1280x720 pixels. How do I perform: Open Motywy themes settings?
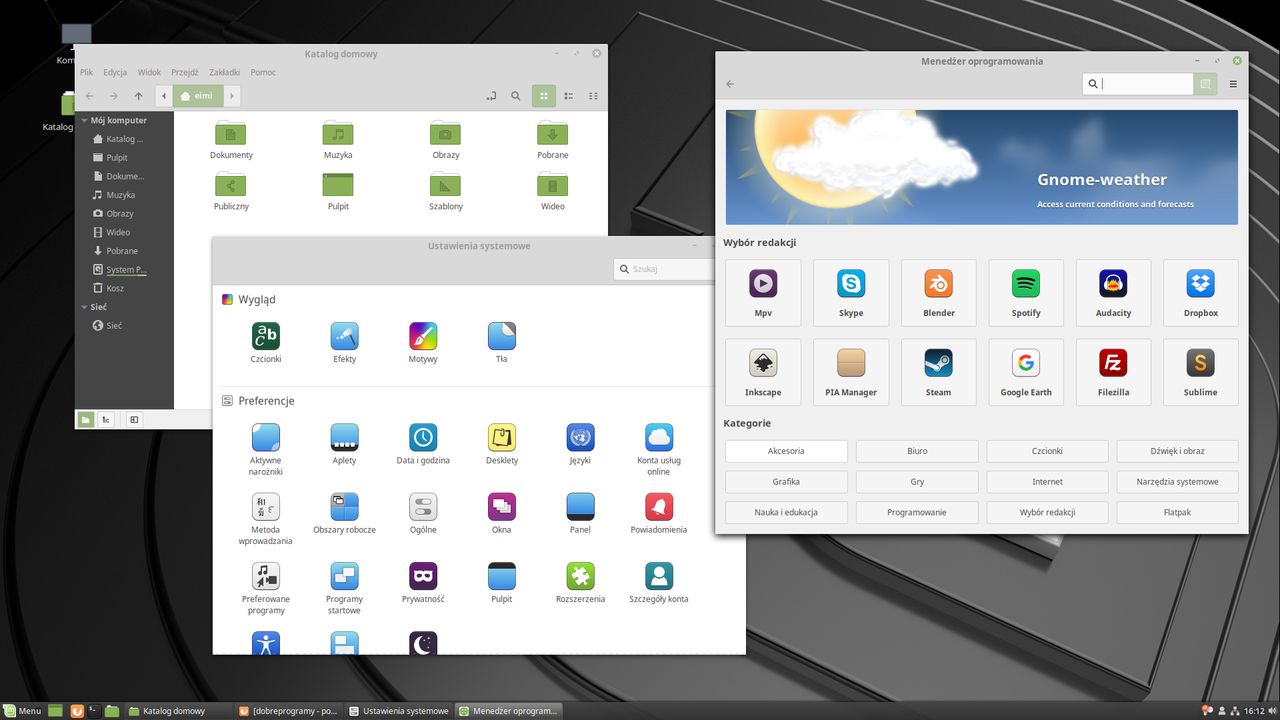(x=423, y=336)
